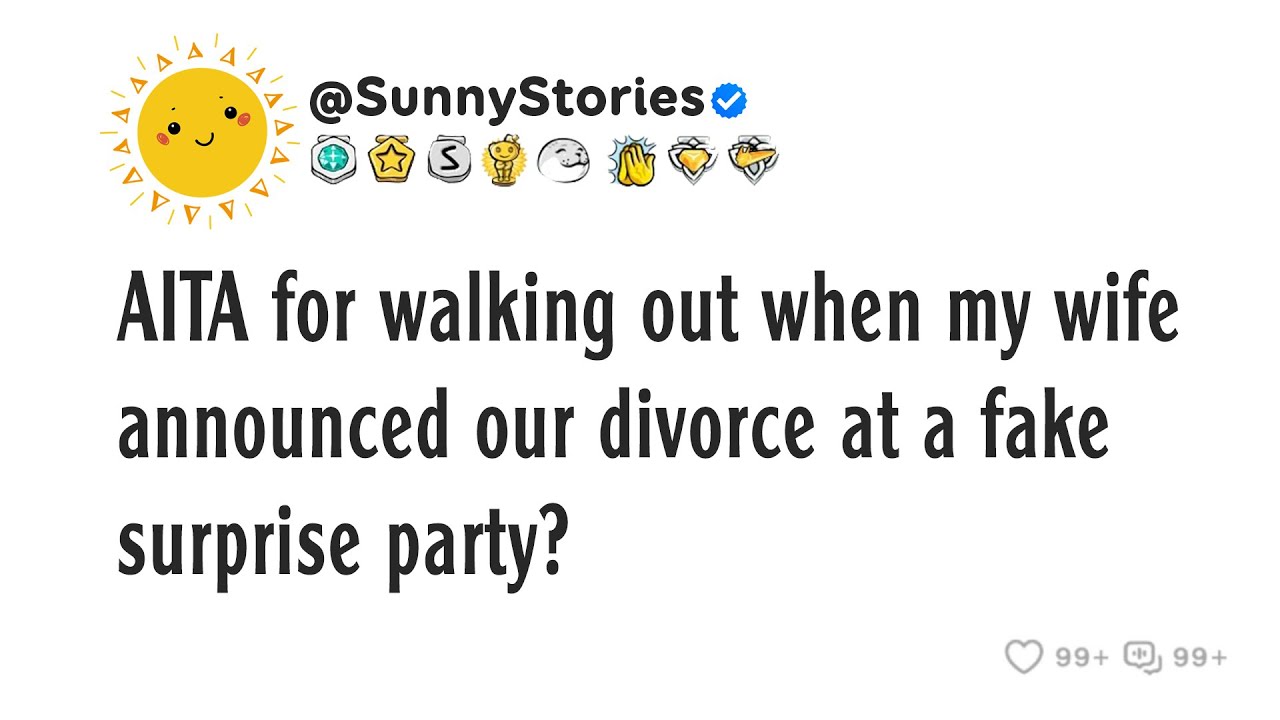Select the teal diamond award badge
Screen dimensions: 1280x720
332,160
